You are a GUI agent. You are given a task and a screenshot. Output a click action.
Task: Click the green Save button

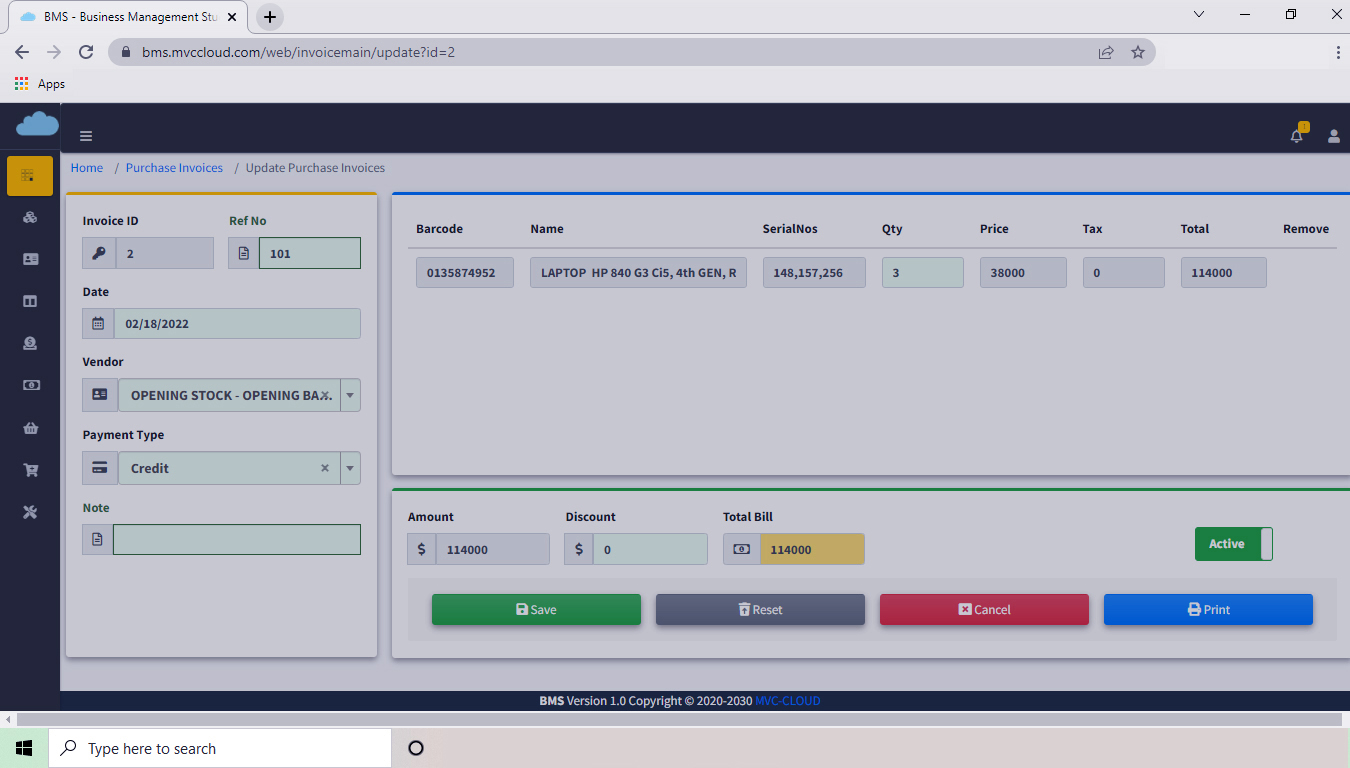pos(536,609)
